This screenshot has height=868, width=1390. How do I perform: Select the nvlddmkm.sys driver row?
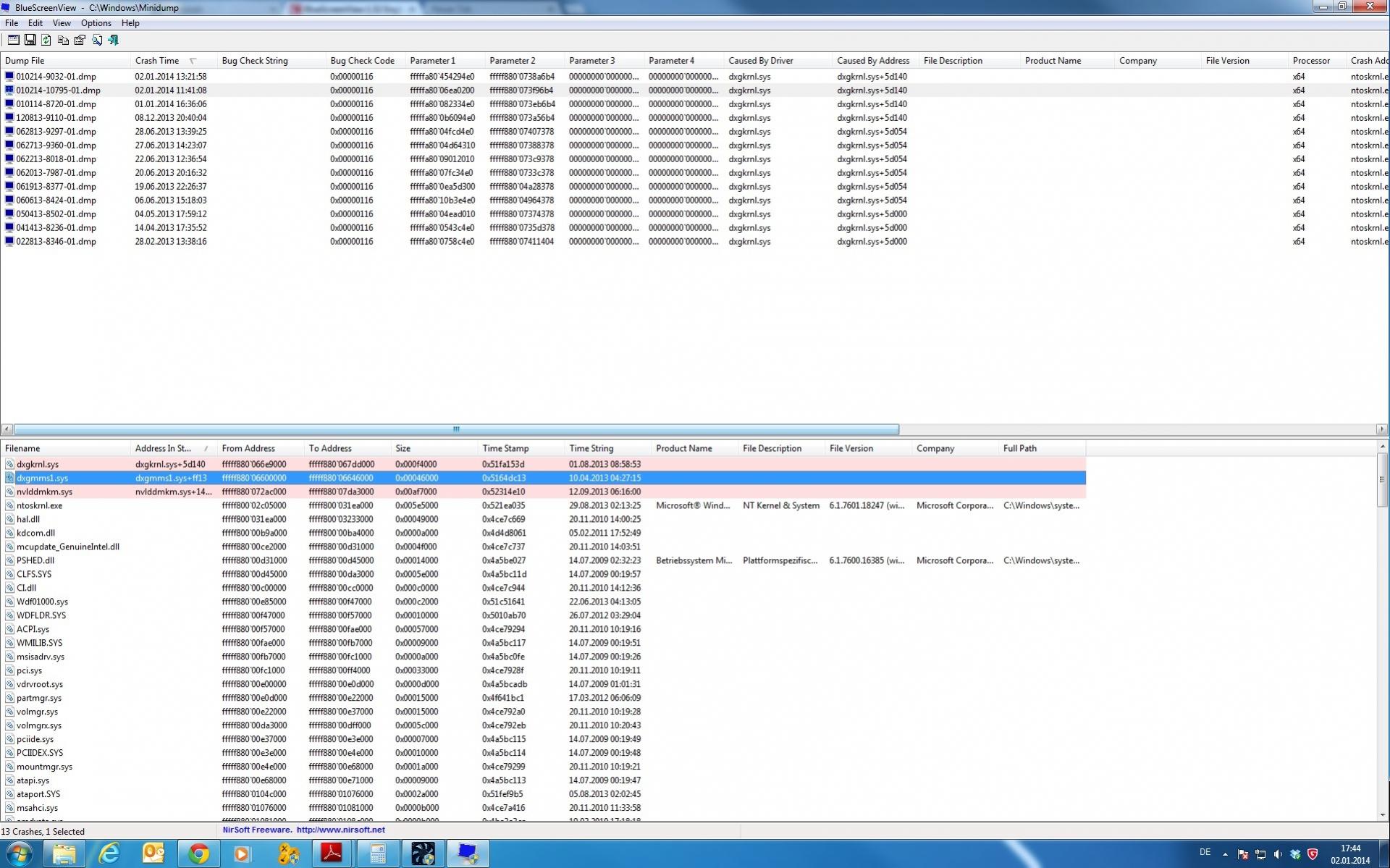(44, 492)
